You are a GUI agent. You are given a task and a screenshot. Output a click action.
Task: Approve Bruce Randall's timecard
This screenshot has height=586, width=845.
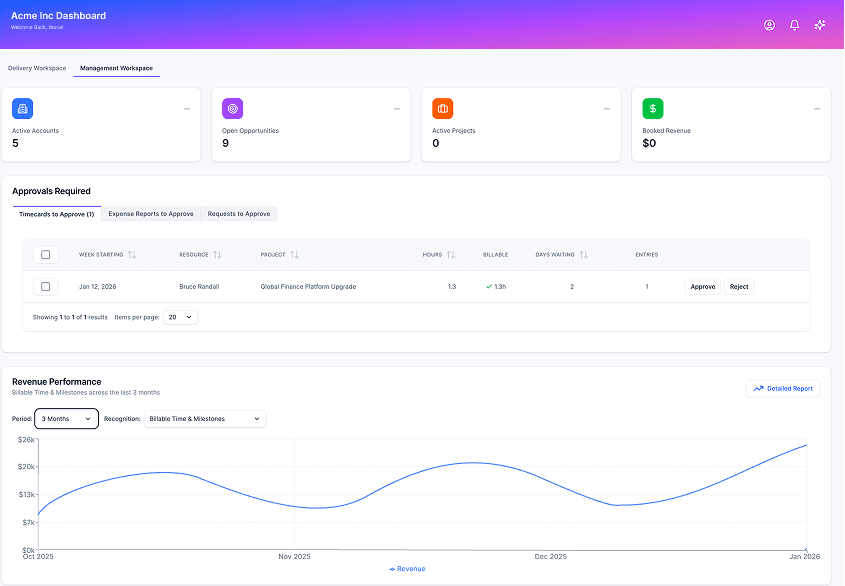tap(703, 286)
